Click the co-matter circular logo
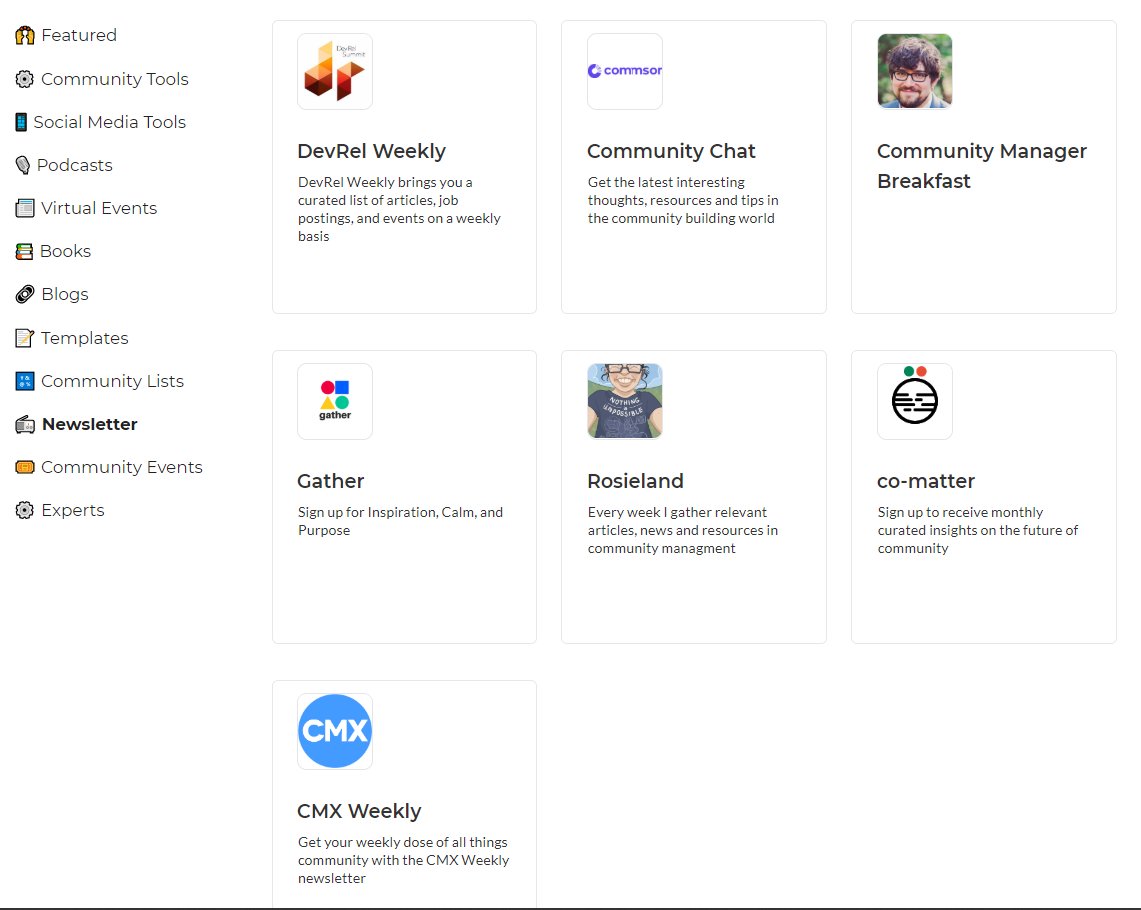The height and width of the screenshot is (910, 1141). click(914, 400)
